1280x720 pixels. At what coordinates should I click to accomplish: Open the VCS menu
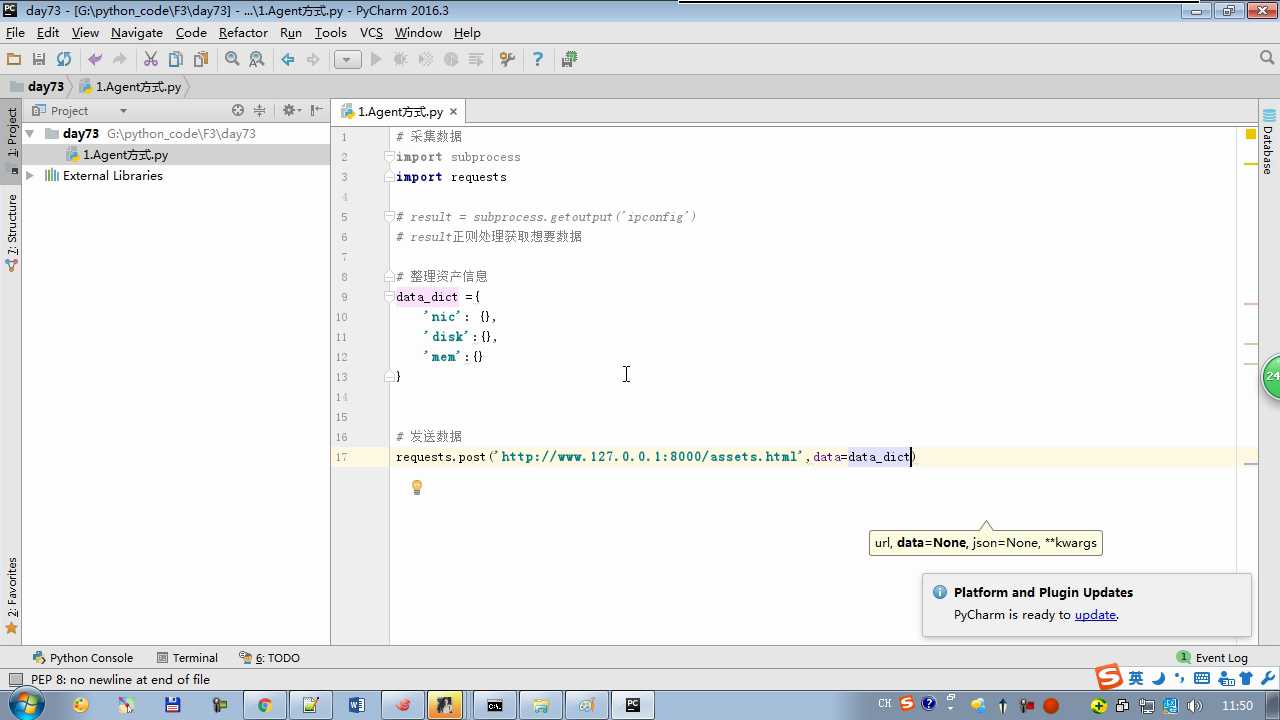[371, 32]
